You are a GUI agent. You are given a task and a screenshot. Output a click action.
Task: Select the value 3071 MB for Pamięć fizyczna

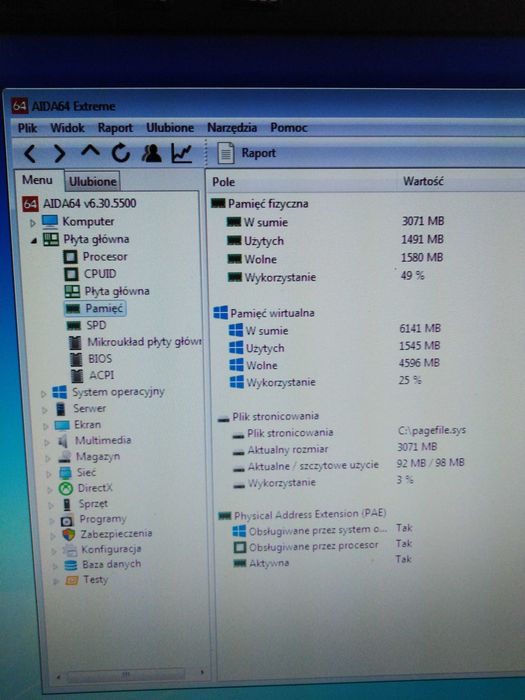(x=423, y=221)
